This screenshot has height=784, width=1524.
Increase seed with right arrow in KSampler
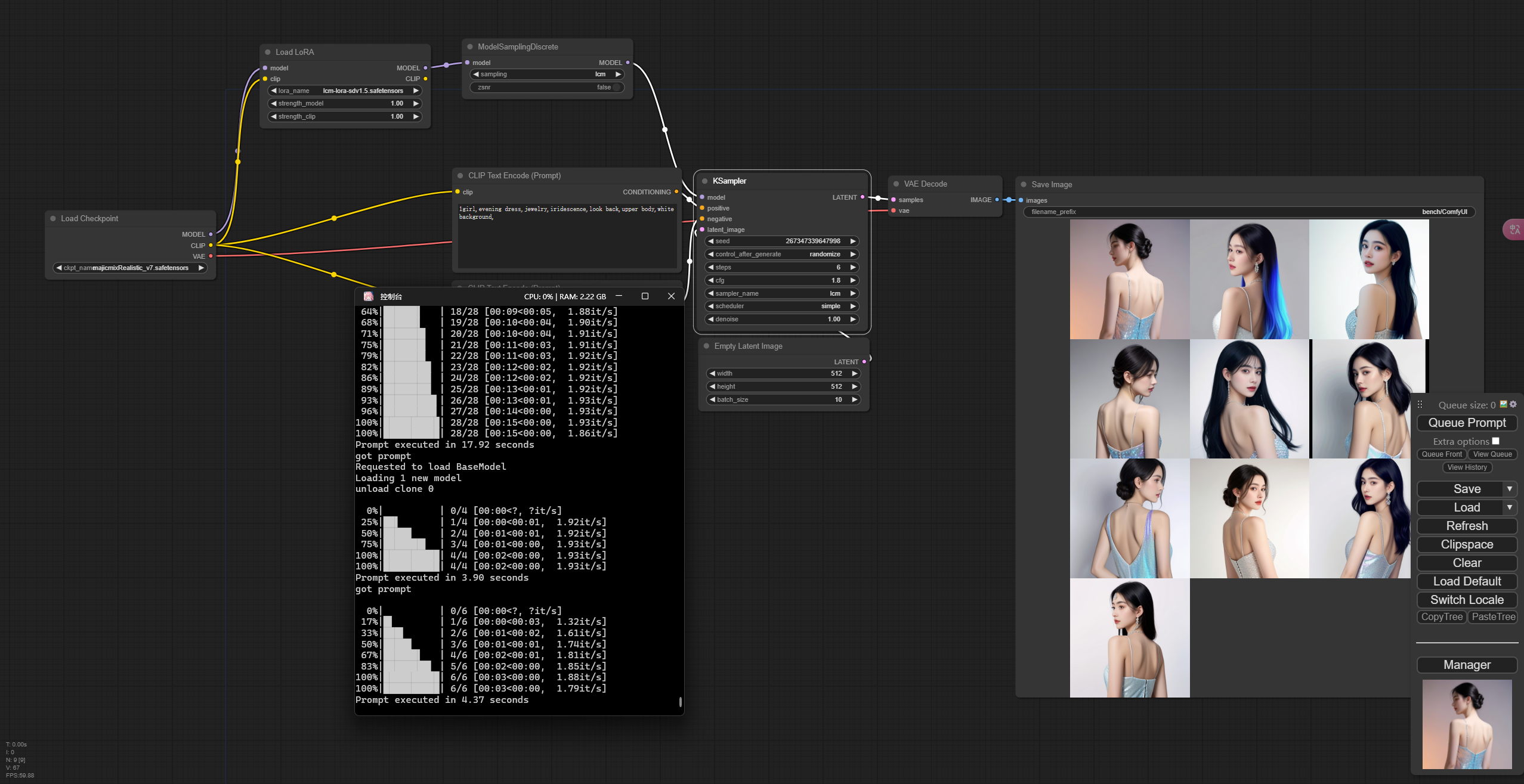coord(853,241)
